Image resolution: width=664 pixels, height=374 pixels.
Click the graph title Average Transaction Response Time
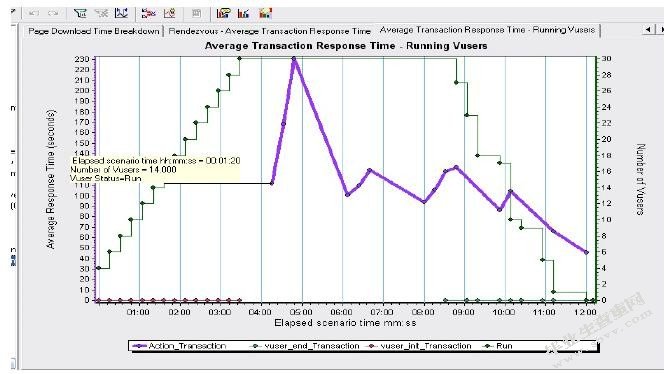tap(346, 46)
